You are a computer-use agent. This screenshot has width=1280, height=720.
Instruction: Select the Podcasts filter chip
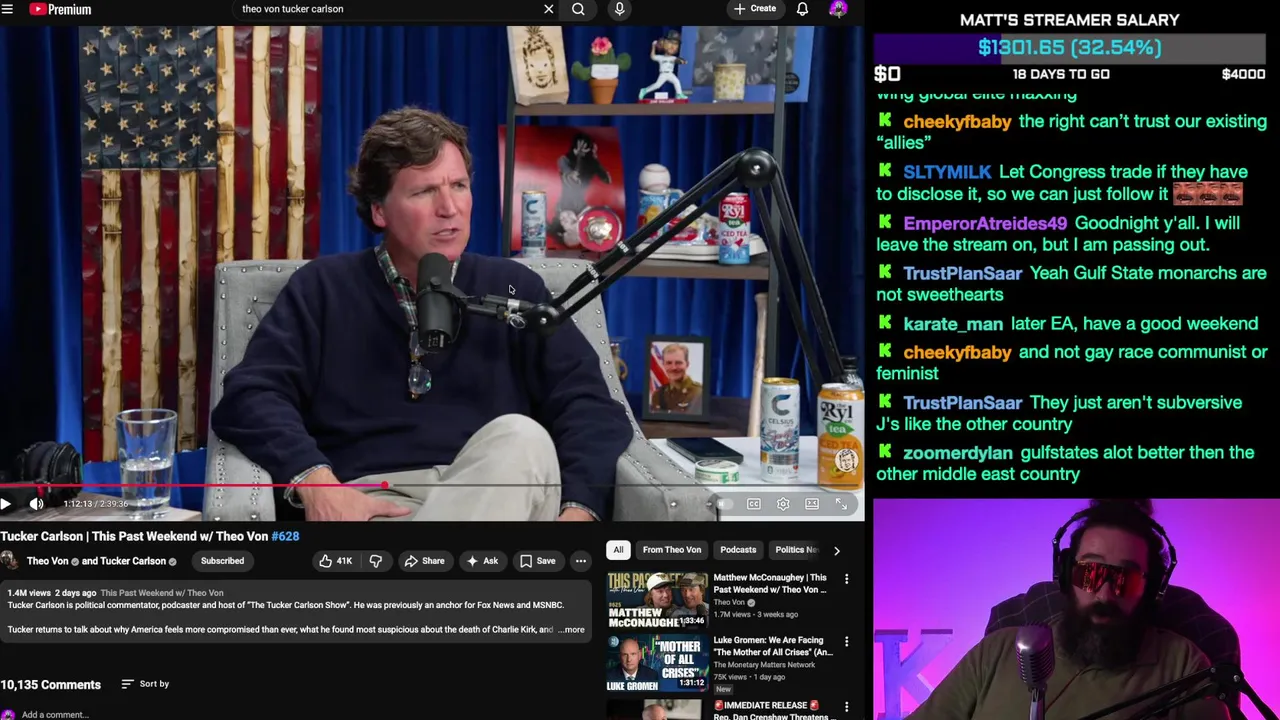pyautogui.click(x=738, y=550)
